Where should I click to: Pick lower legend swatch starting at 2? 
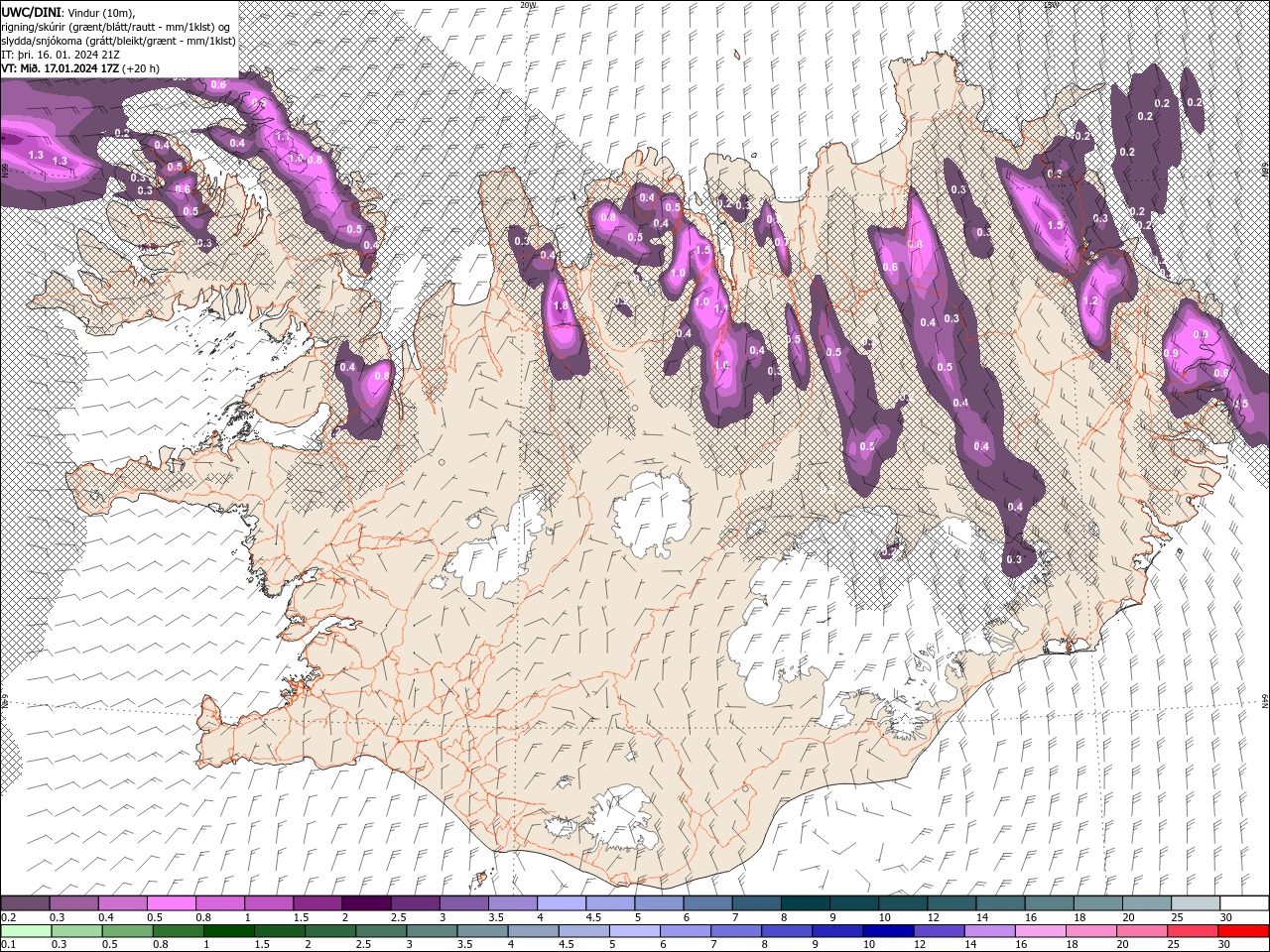pos(329,931)
